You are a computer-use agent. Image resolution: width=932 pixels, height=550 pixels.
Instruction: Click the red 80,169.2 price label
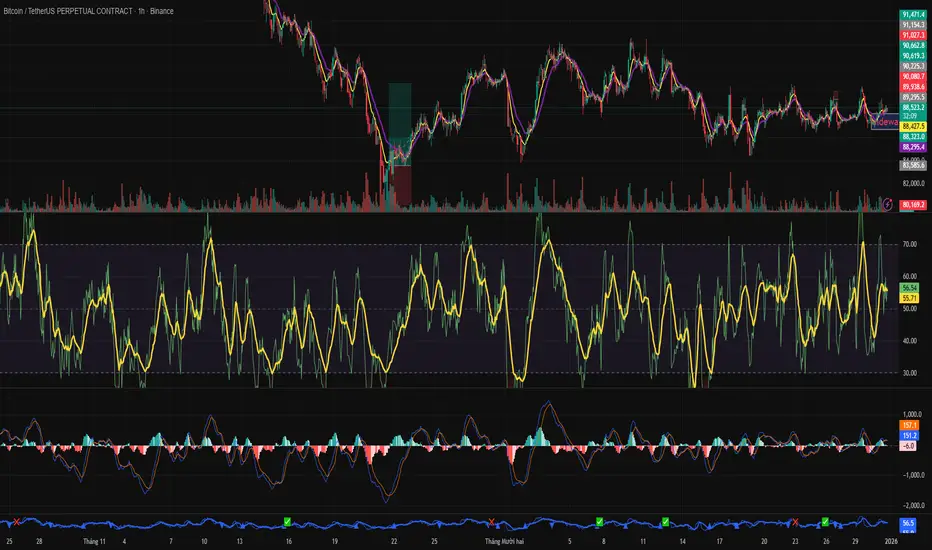click(x=913, y=205)
